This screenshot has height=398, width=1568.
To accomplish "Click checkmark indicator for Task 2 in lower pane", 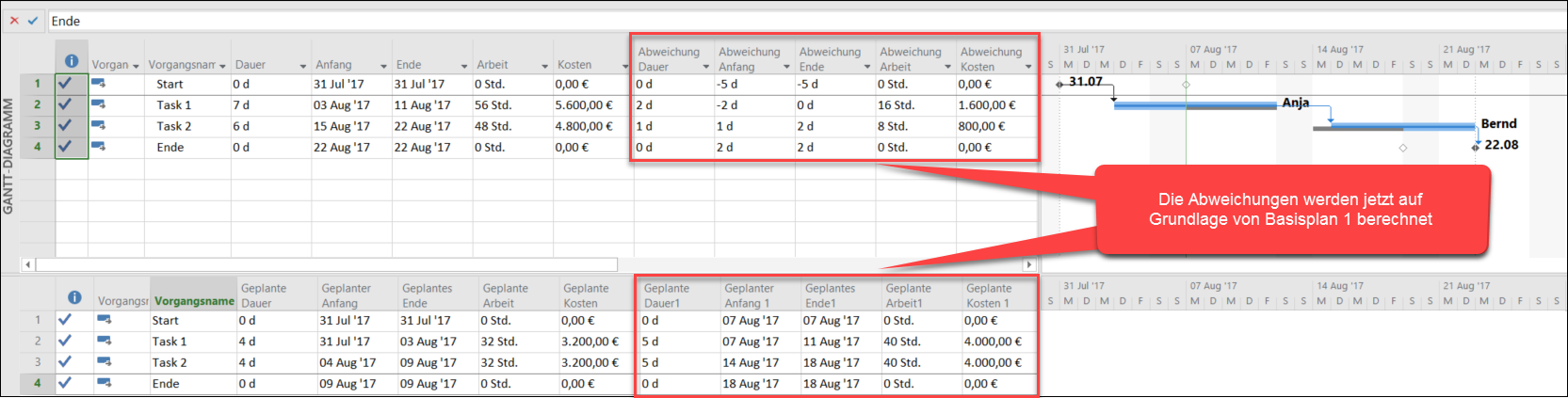I will [x=65, y=362].
